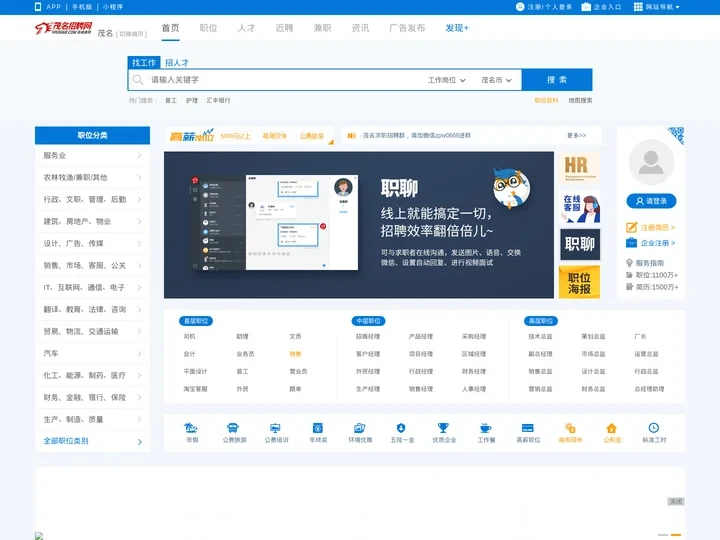Image resolution: width=720 pixels, height=540 pixels.
Task: Click the 淘宝客服 job link
Action: coord(196,389)
